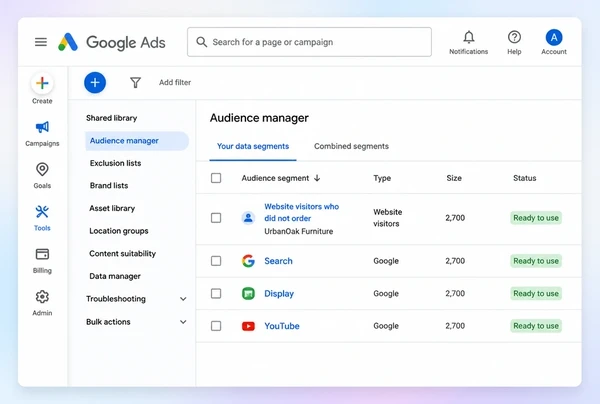The width and height of the screenshot is (600, 404).
Task: Click Ready to use status on Website visitors row
Action: (536, 218)
